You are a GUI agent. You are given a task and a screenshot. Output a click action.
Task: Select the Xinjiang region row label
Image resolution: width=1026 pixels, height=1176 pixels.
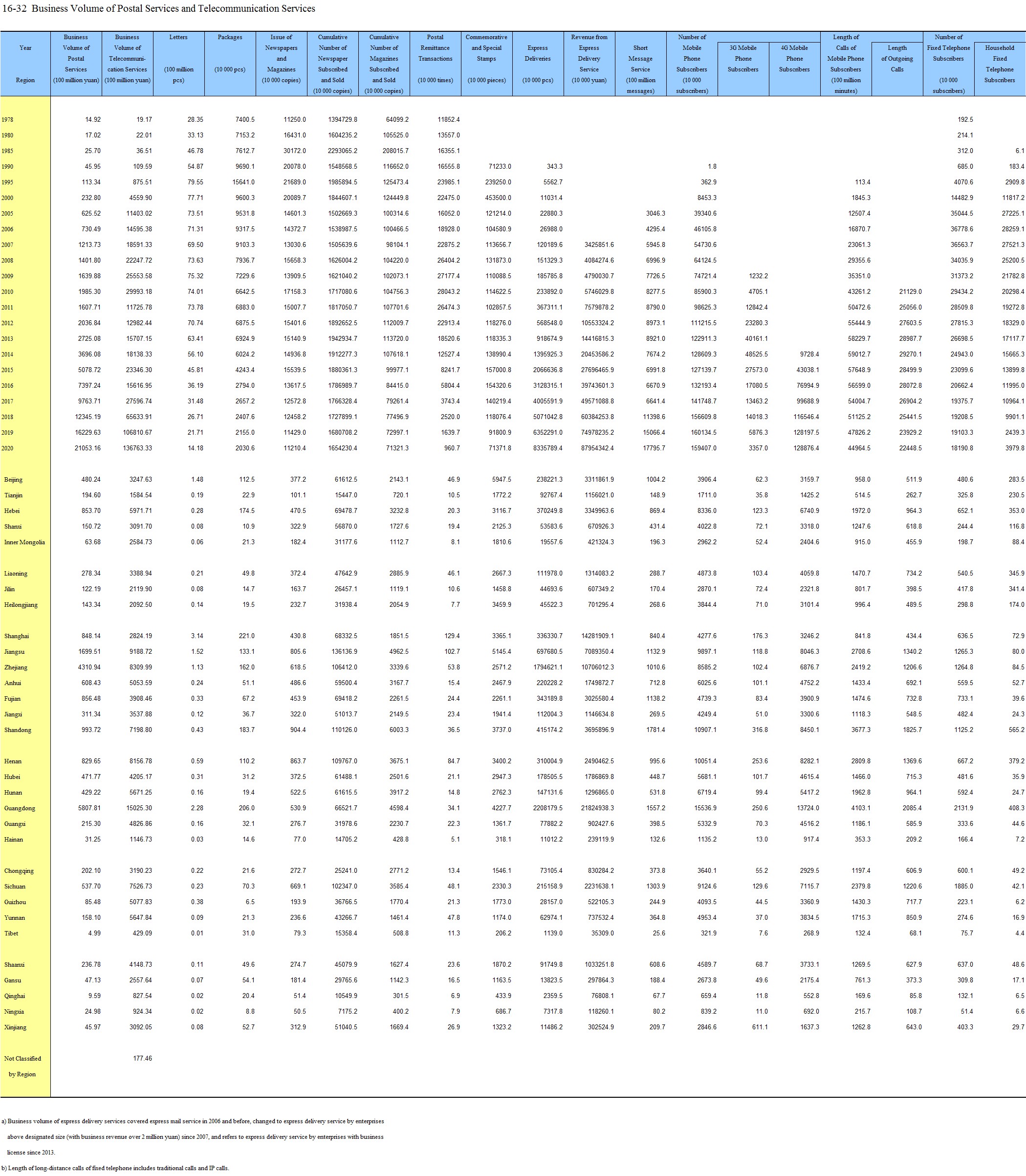15,1027
